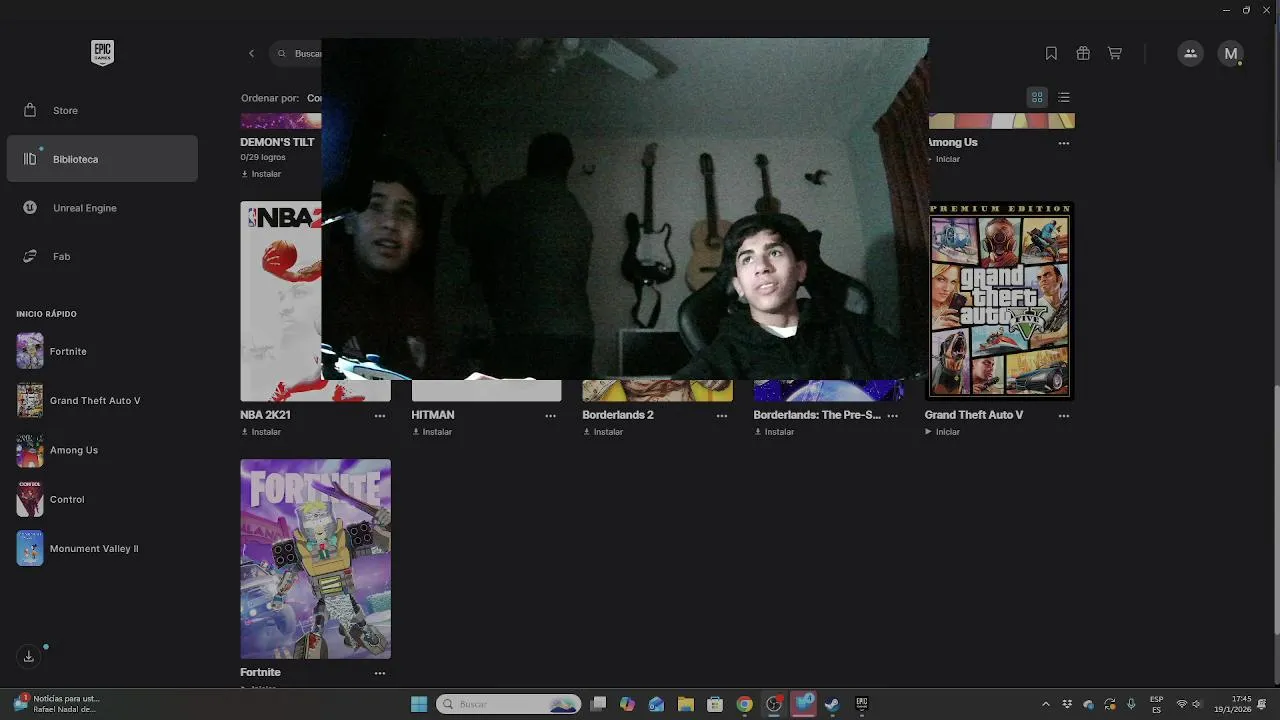
Task: Open the volume tray icon
Action: coord(1197,704)
